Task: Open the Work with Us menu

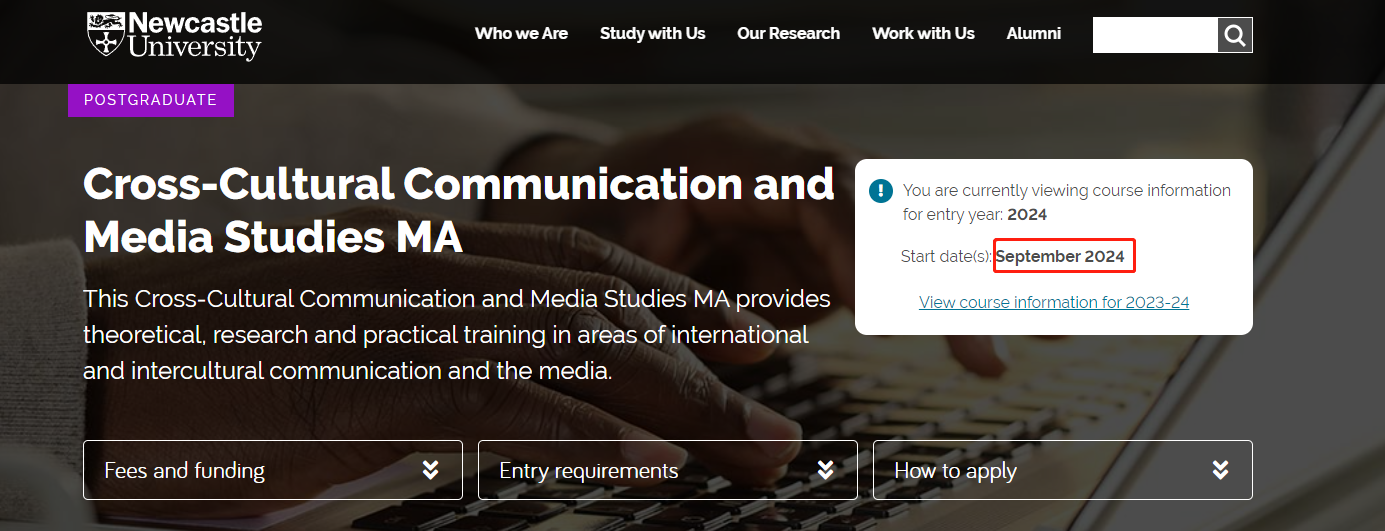Action: [923, 34]
